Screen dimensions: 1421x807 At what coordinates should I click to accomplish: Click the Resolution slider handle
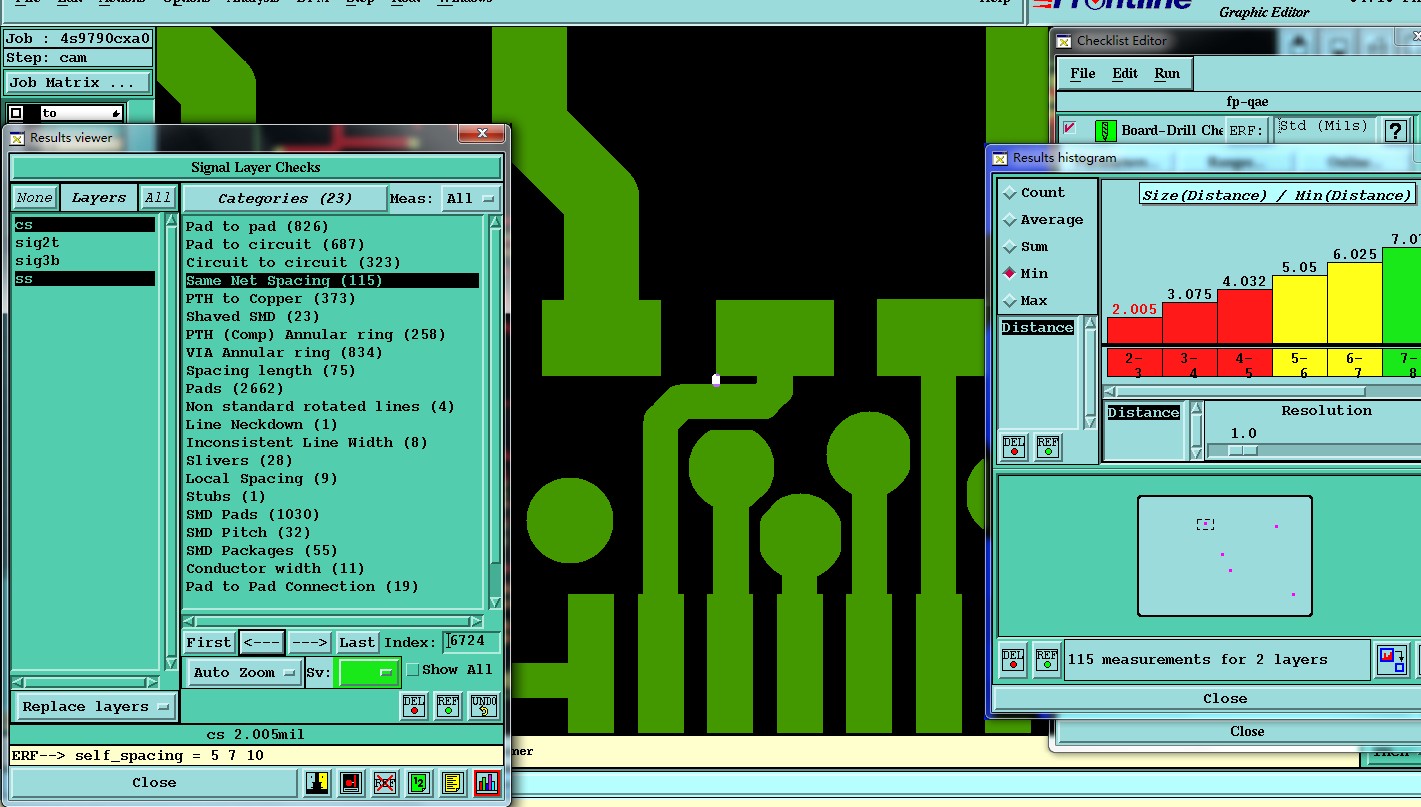click(1242, 451)
